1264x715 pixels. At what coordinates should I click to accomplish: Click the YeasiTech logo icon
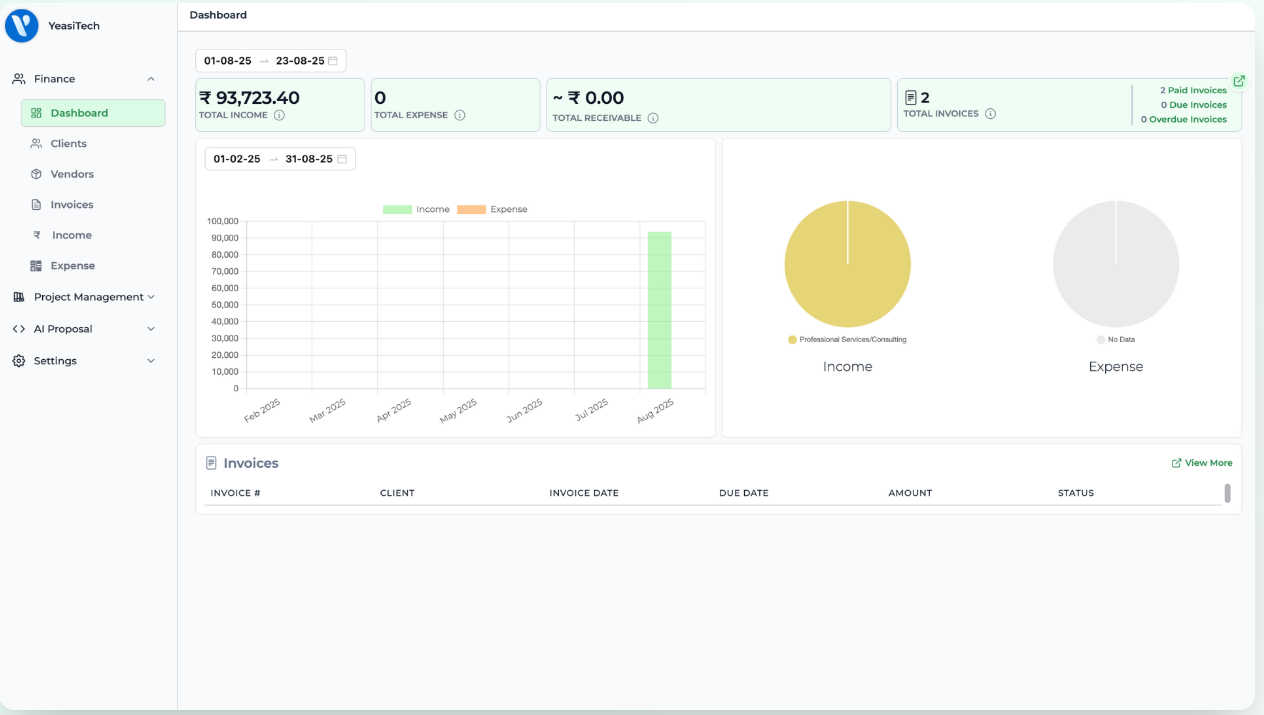[x=21, y=26]
